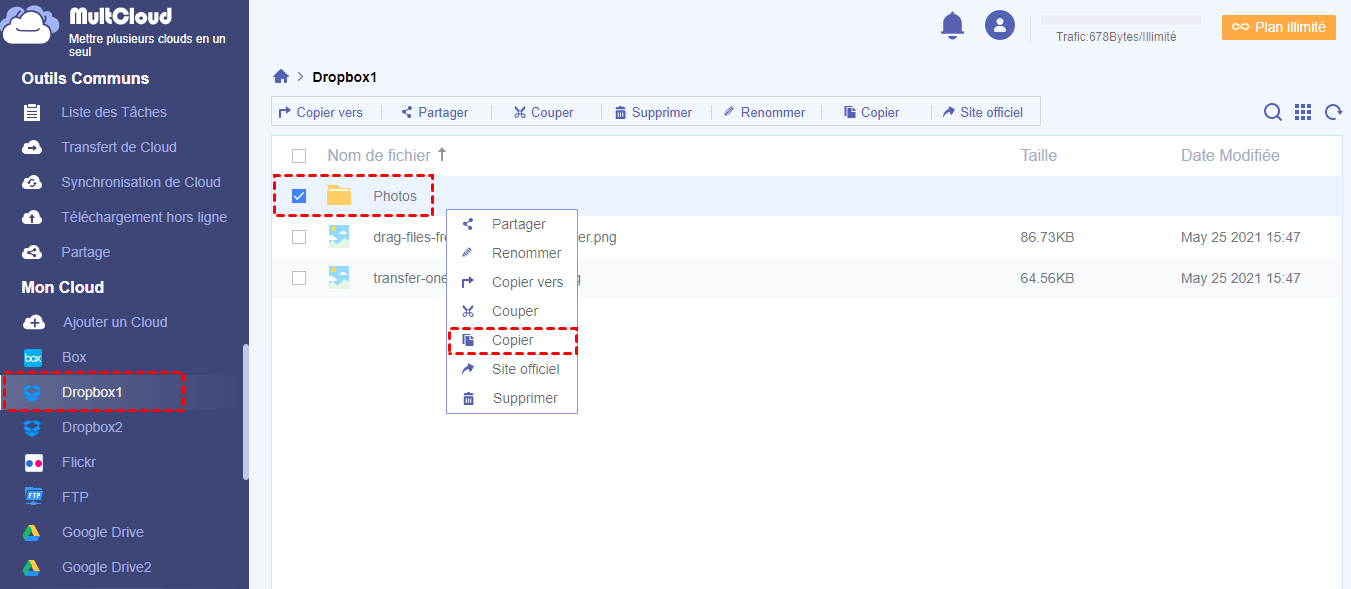Open the user account avatar
This screenshot has width=1351, height=589.
(1000, 25)
